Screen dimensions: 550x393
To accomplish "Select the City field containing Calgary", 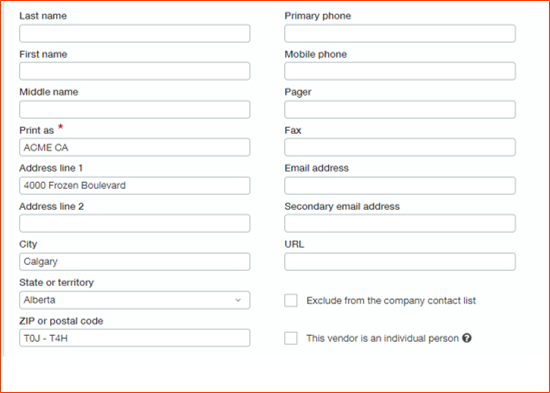I will (135, 262).
